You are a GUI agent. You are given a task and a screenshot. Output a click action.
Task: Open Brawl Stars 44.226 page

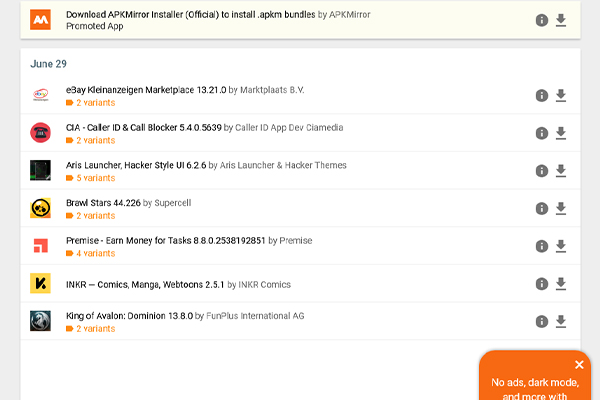(103, 203)
